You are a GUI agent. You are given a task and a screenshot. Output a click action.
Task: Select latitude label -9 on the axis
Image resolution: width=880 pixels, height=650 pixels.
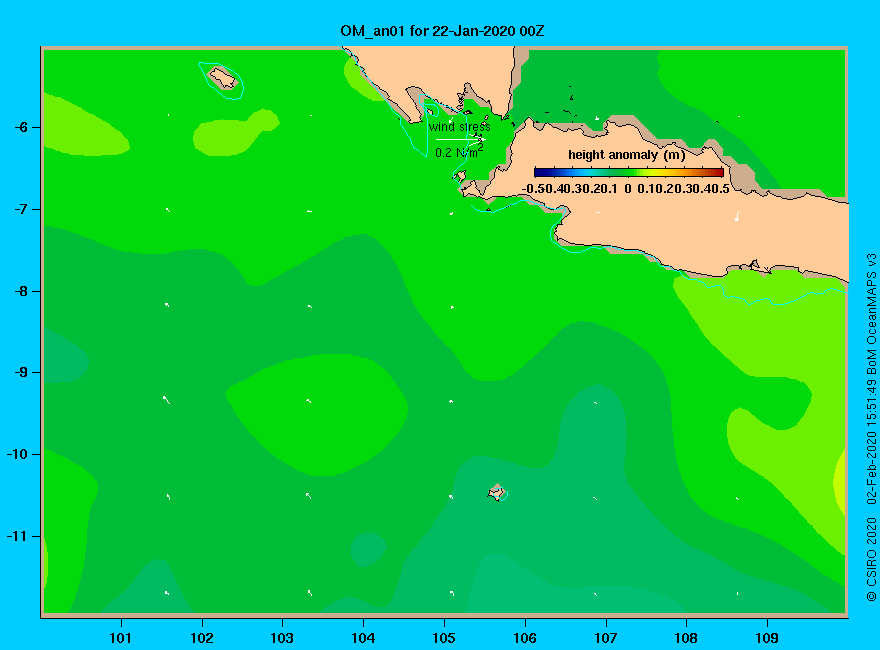pos(21,373)
